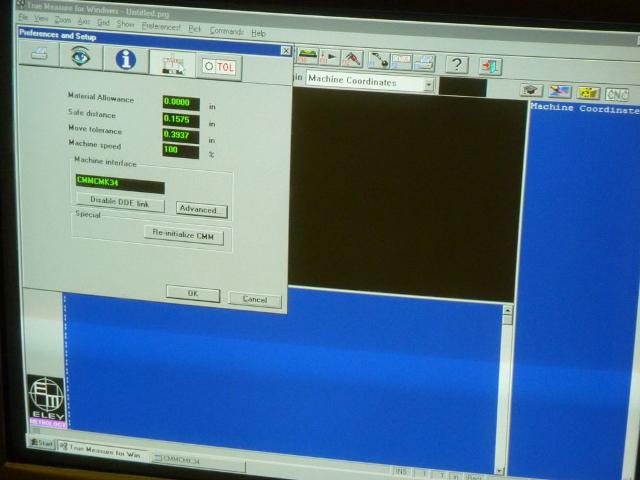
Task: Open the Grid menu
Action: pos(103,22)
